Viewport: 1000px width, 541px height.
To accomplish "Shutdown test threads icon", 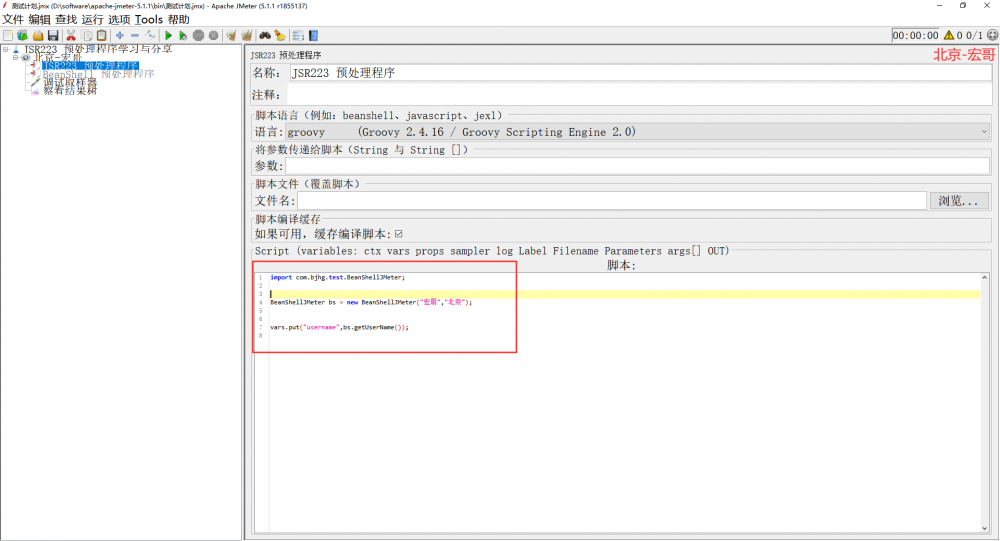I will (x=214, y=36).
